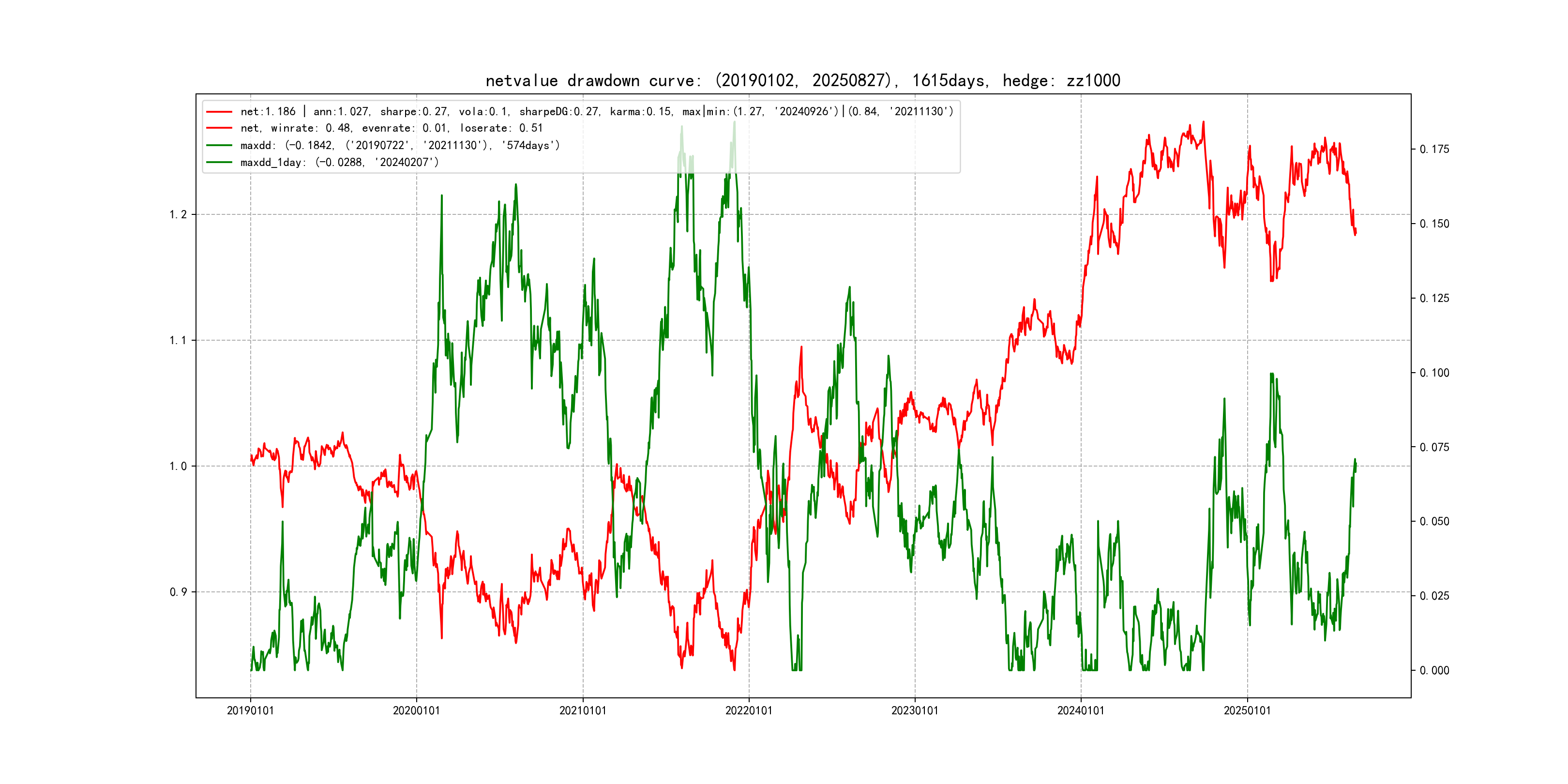Click the 20230101 x-axis tick label

pos(915,711)
